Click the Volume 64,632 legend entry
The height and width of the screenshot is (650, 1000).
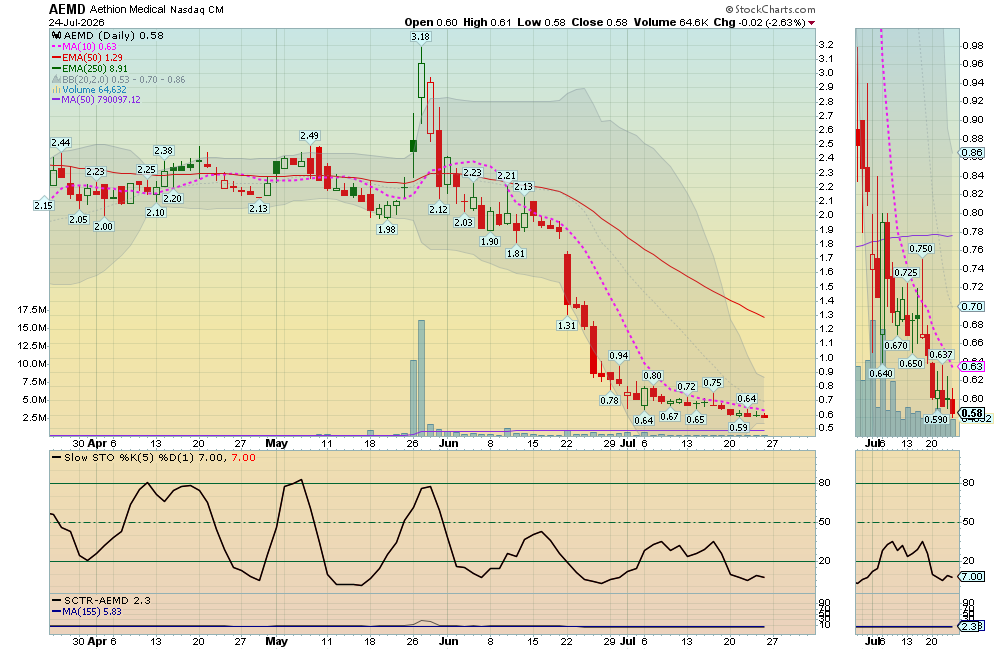tap(89, 90)
